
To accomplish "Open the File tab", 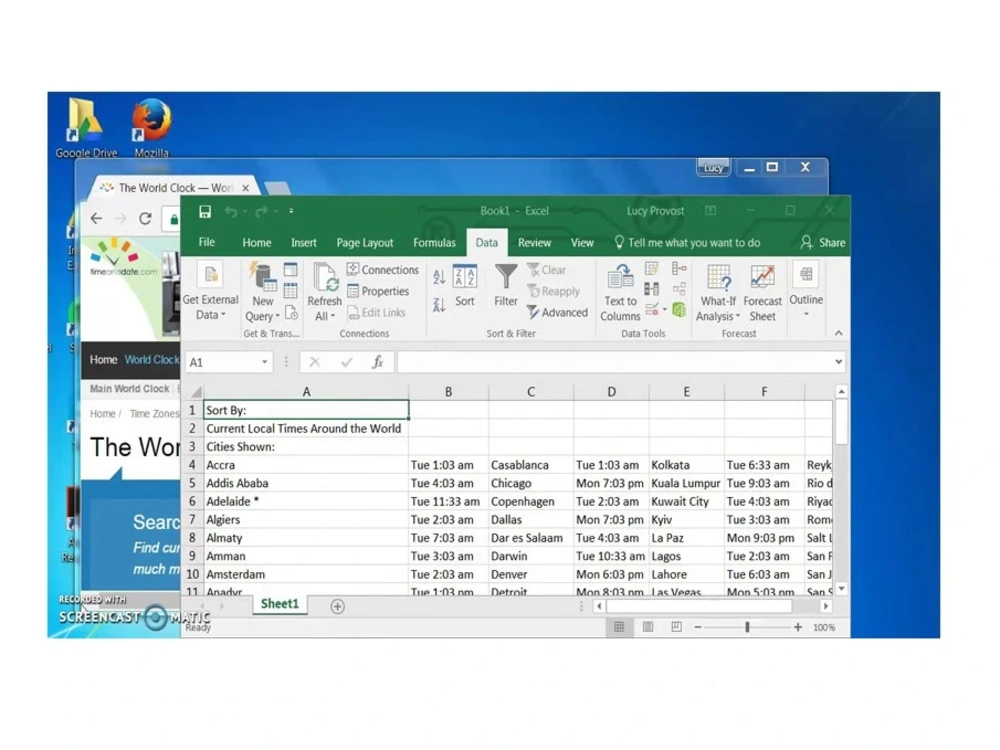I will pos(207,242).
